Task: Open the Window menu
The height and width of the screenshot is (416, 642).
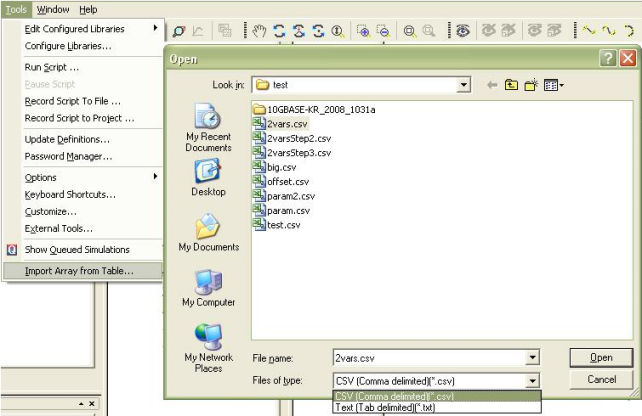Action: coord(53,9)
